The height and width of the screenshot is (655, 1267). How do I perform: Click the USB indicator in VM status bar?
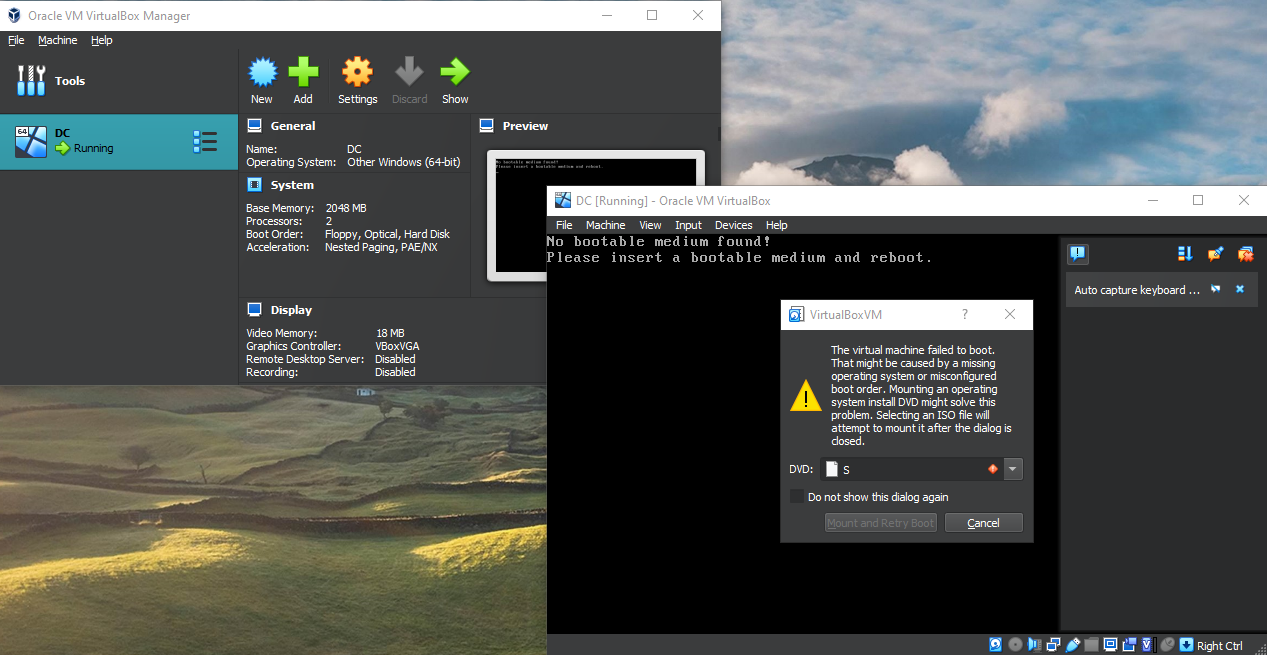pyautogui.click(x=1072, y=645)
